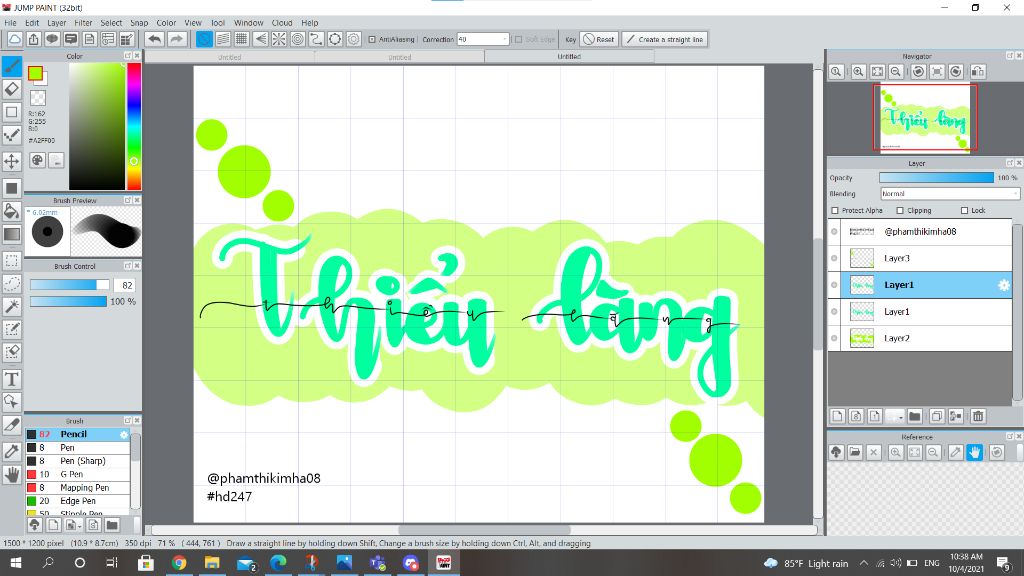Enable the Clipping checkbox
This screenshot has height=576, width=1024.
tap(900, 210)
